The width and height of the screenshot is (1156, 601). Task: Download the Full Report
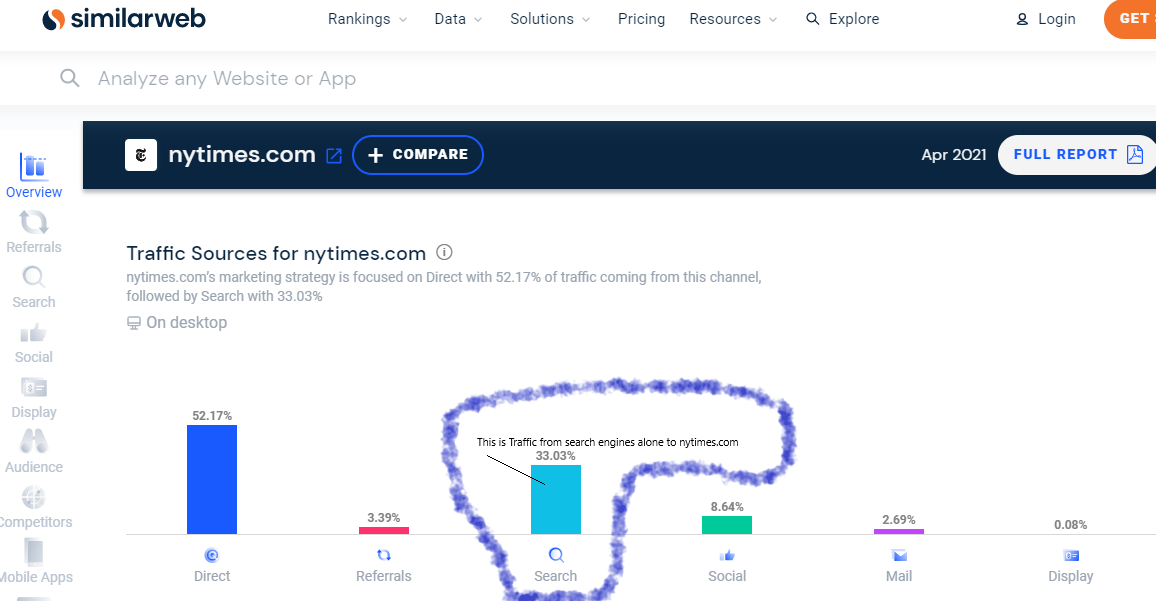(x=1077, y=155)
